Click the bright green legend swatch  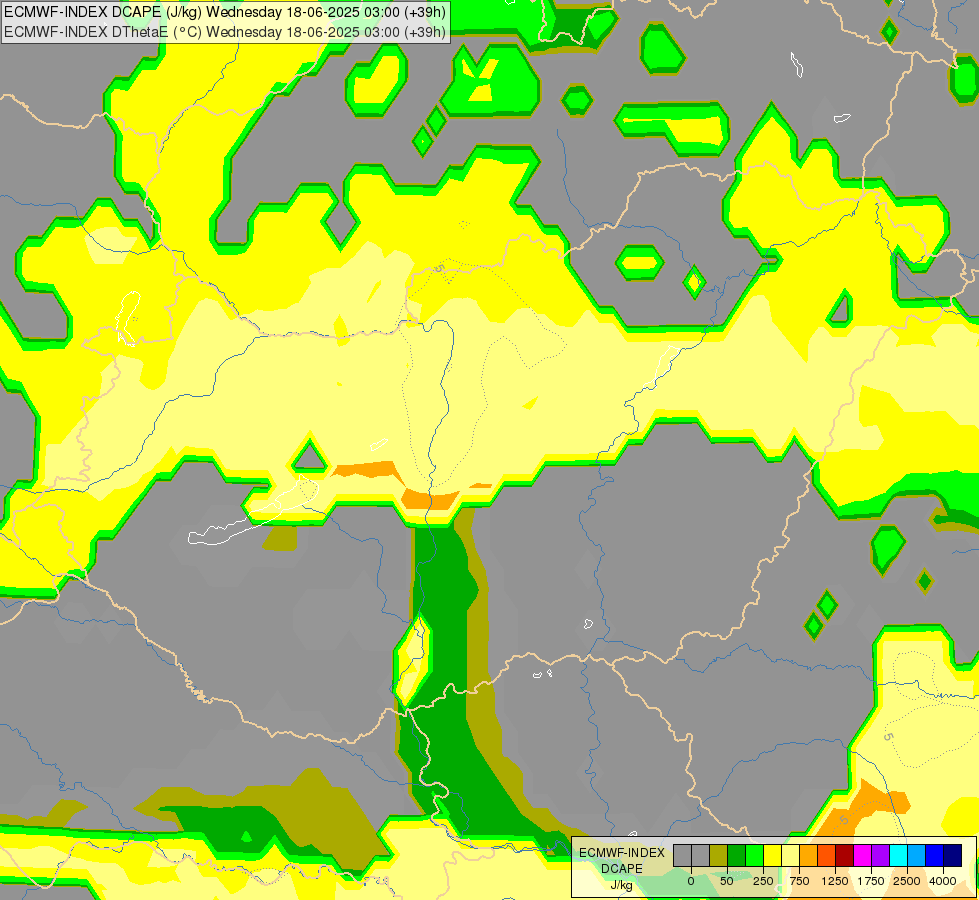click(x=754, y=856)
